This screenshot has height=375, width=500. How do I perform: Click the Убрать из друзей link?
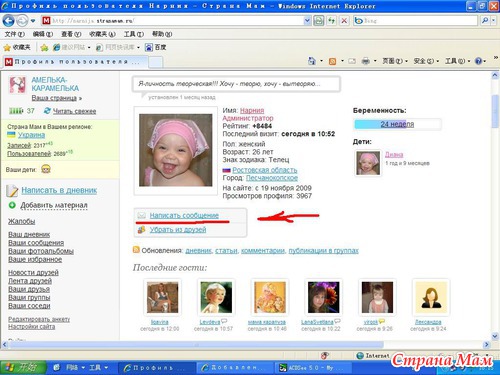tap(178, 230)
